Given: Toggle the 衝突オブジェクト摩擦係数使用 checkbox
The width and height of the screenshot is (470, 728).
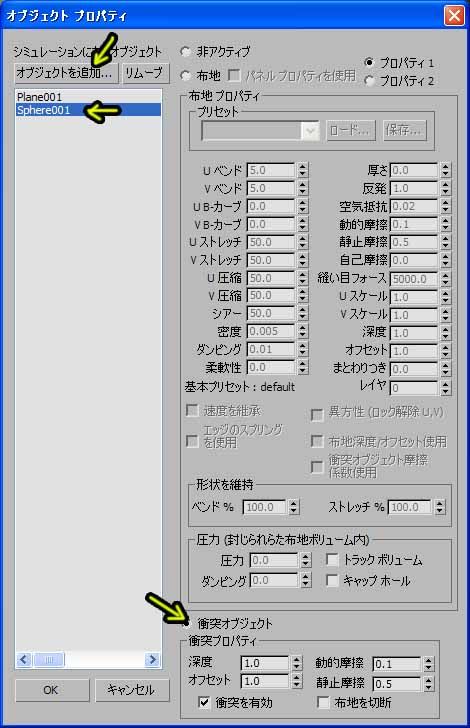Looking at the screenshot, I should tap(317, 466).
